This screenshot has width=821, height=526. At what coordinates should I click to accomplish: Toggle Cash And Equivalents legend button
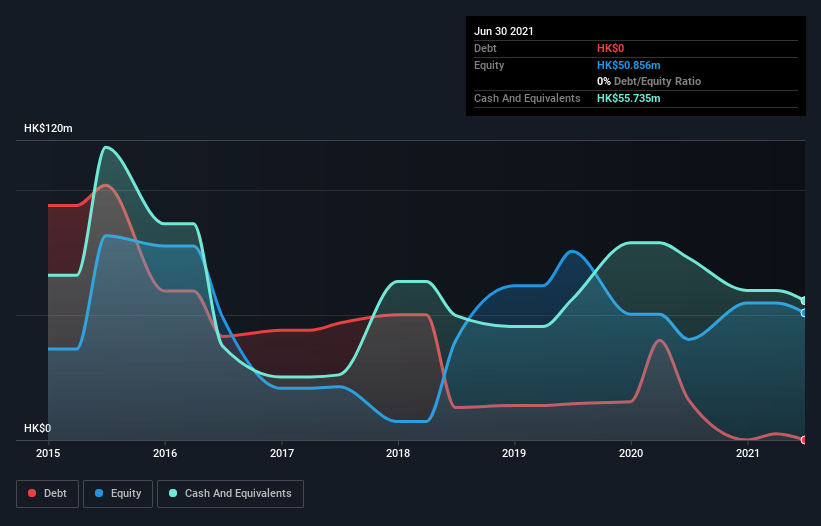[x=230, y=494]
